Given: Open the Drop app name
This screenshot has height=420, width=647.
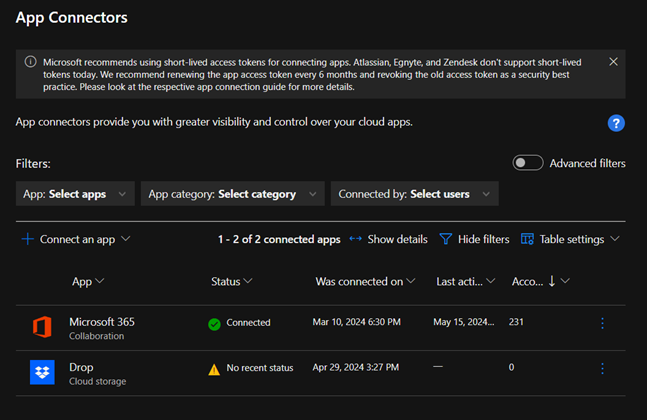Looking at the screenshot, I should [x=81, y=367].
